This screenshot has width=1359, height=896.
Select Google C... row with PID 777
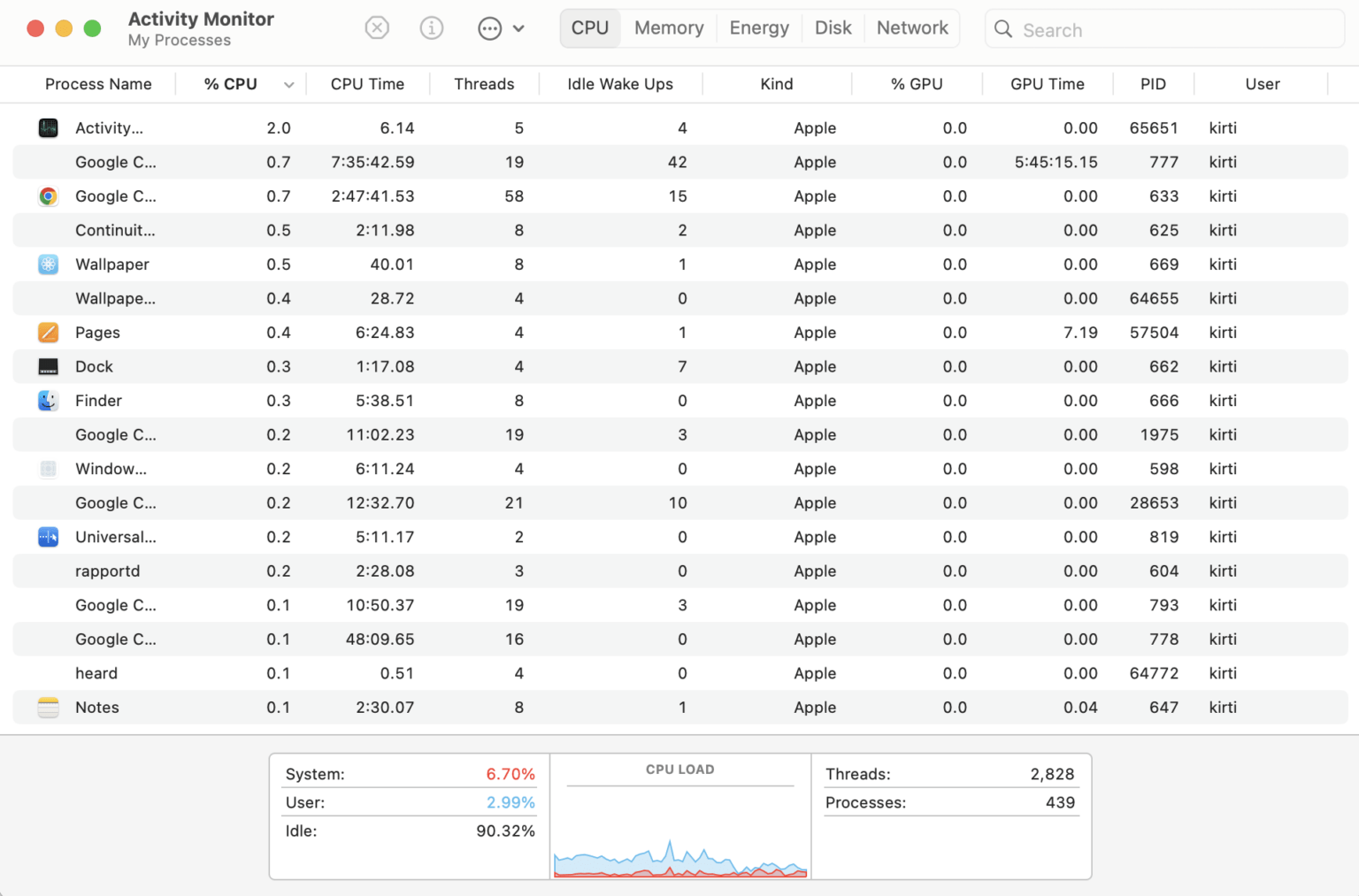[x=679, y=162]
